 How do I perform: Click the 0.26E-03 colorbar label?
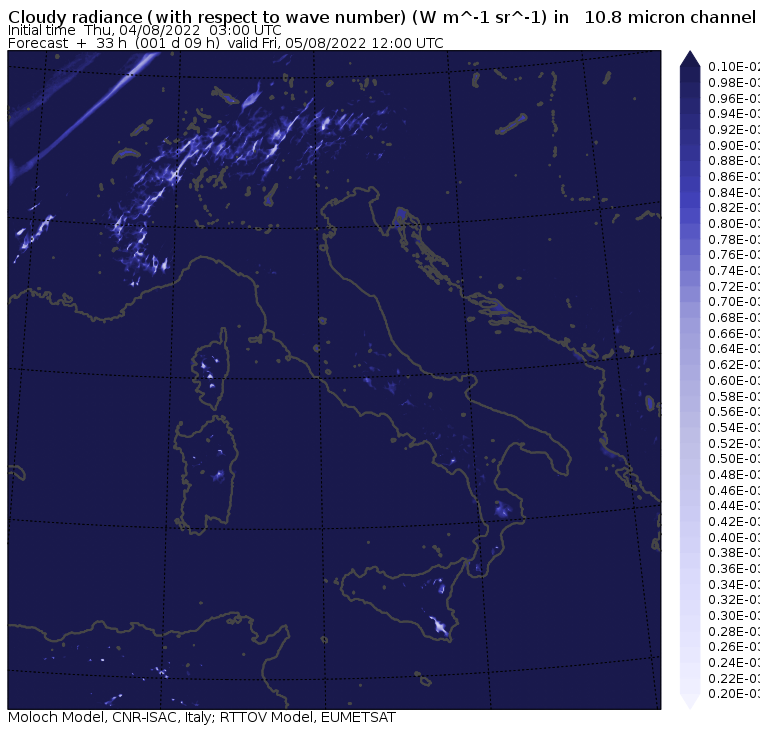[733, 647]
